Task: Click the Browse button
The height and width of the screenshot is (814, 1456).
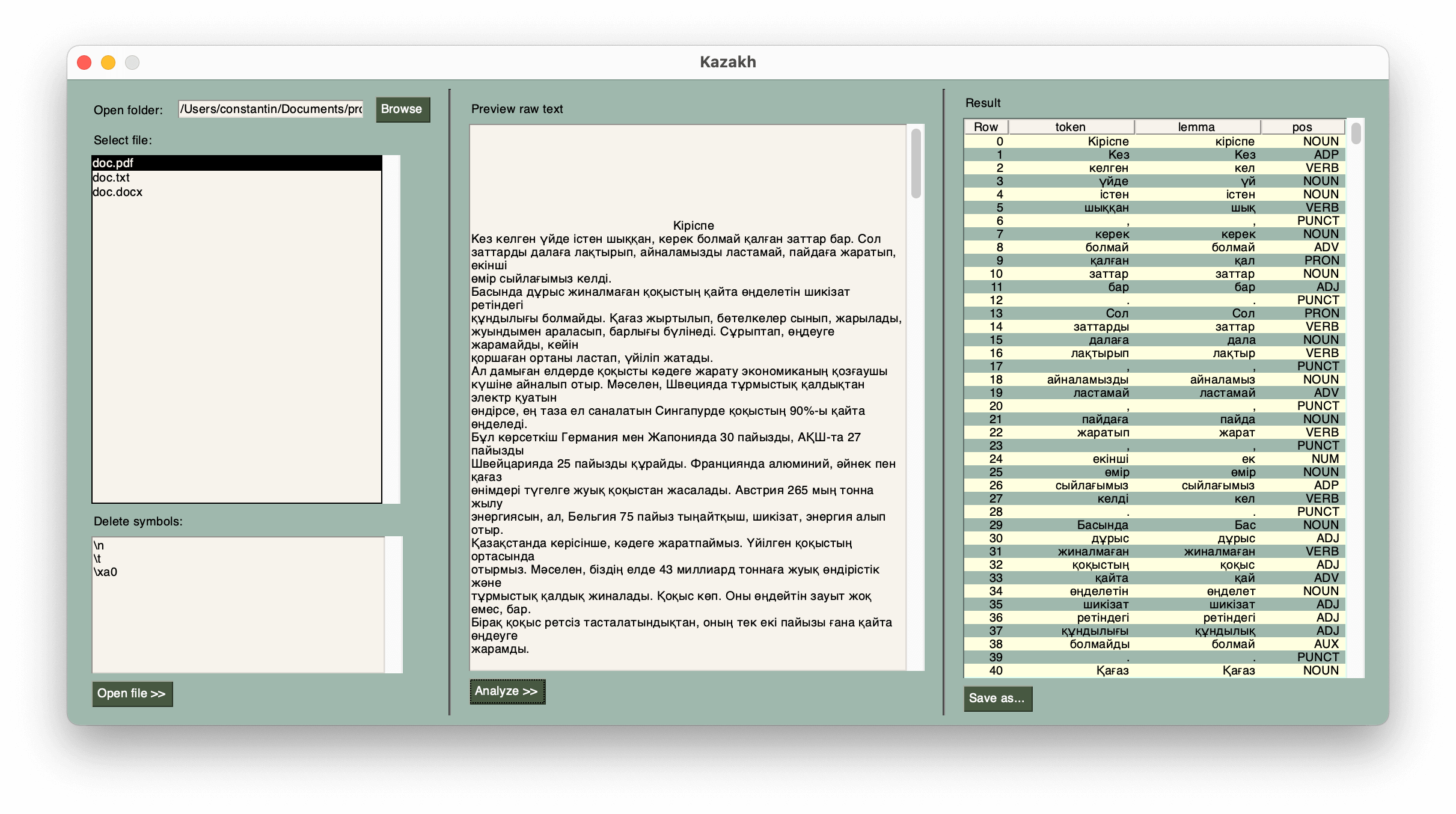Action: pyautogui.click(x=403, y=109)
